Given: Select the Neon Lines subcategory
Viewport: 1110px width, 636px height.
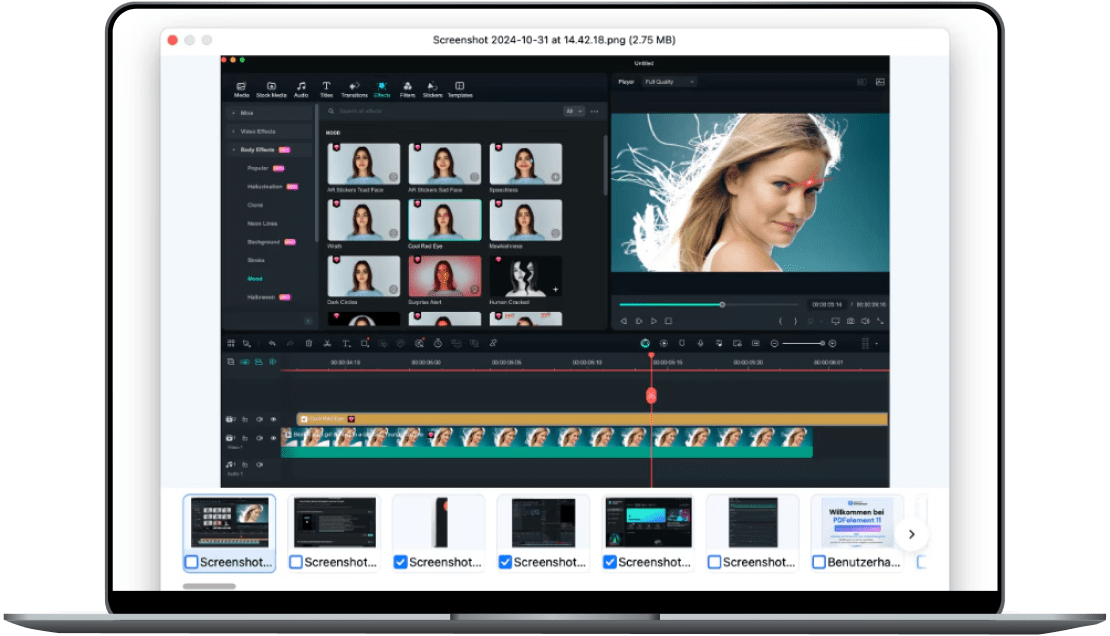Looking at the screenshot, I should coord(262,223).
